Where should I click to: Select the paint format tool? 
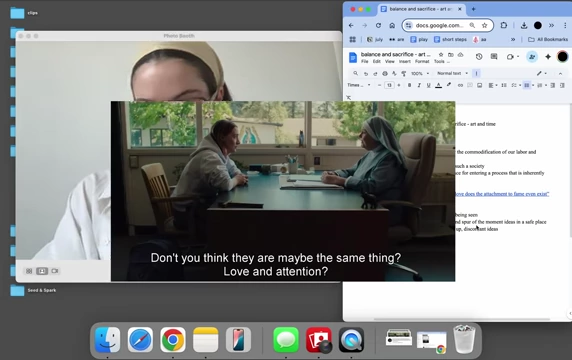pos(404,73)
